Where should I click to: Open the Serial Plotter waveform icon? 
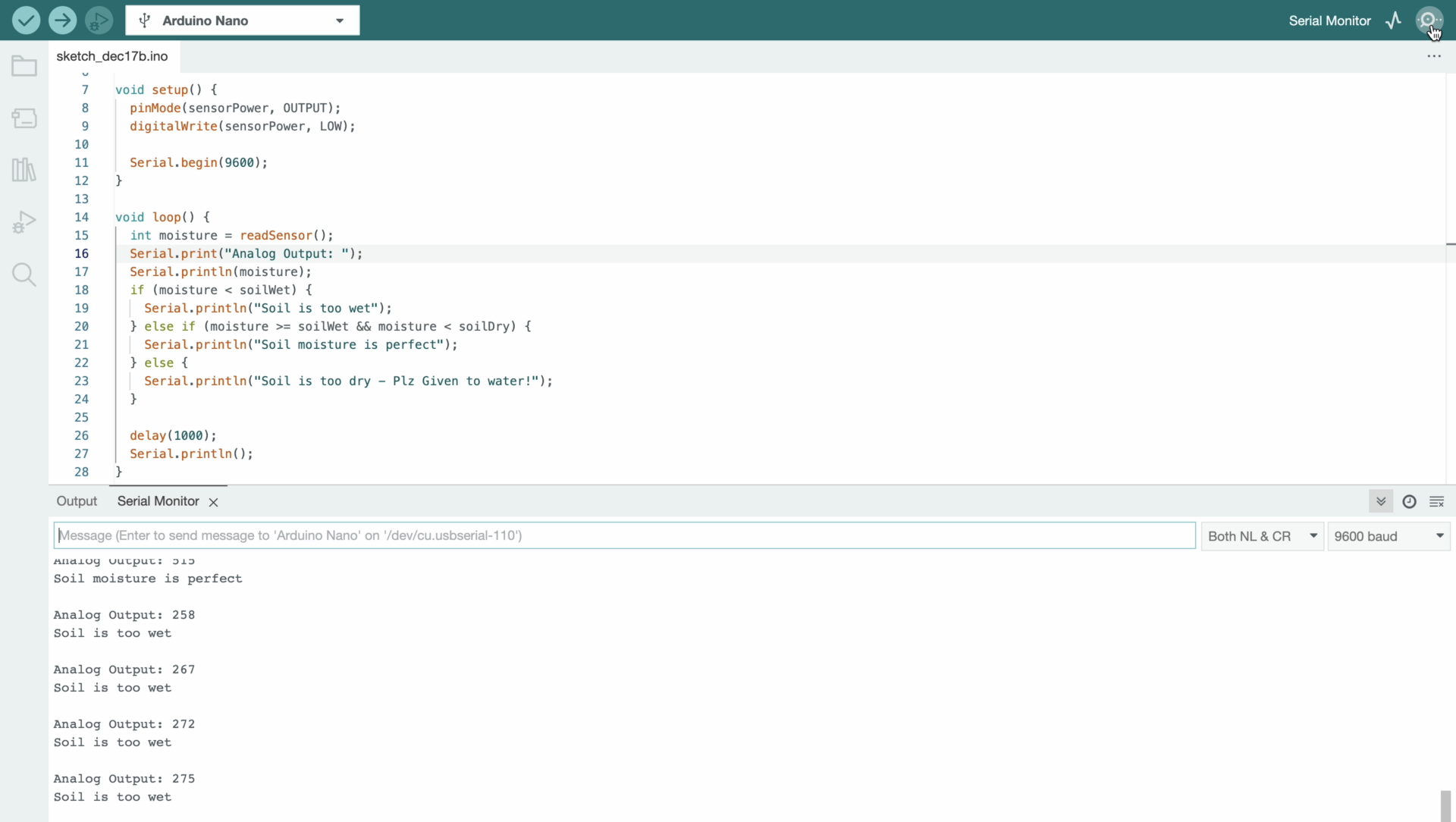(1394, 20)
